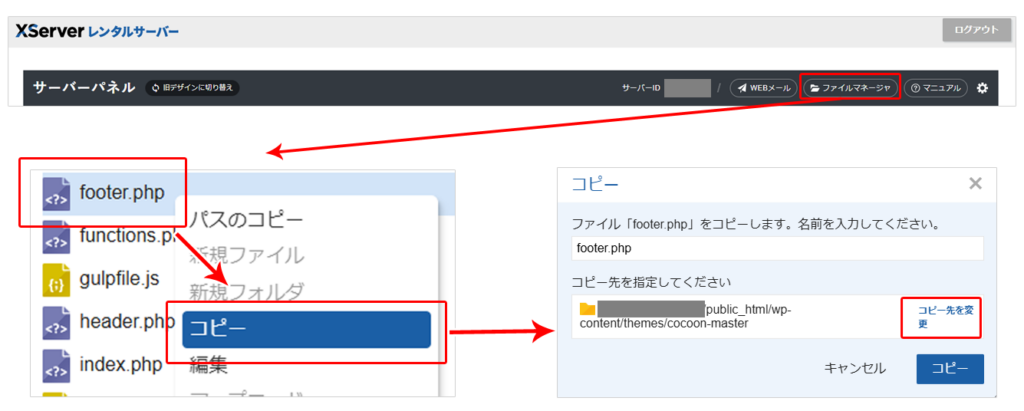Select the index.php file icon
Image resolution: width=1024 pixels, height=411 pixels.
point(56,364)
